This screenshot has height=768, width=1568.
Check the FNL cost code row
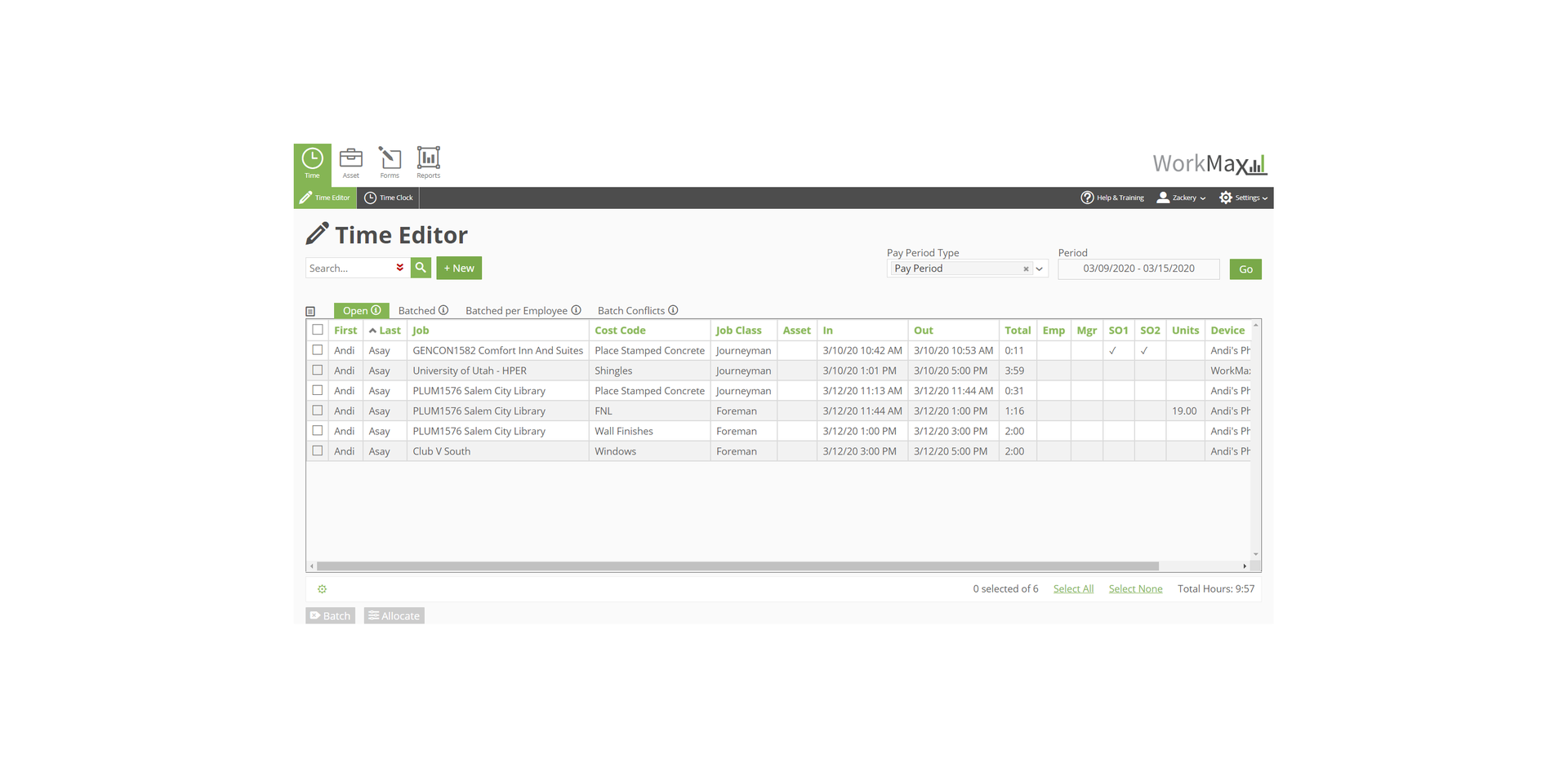coord(318,411)
